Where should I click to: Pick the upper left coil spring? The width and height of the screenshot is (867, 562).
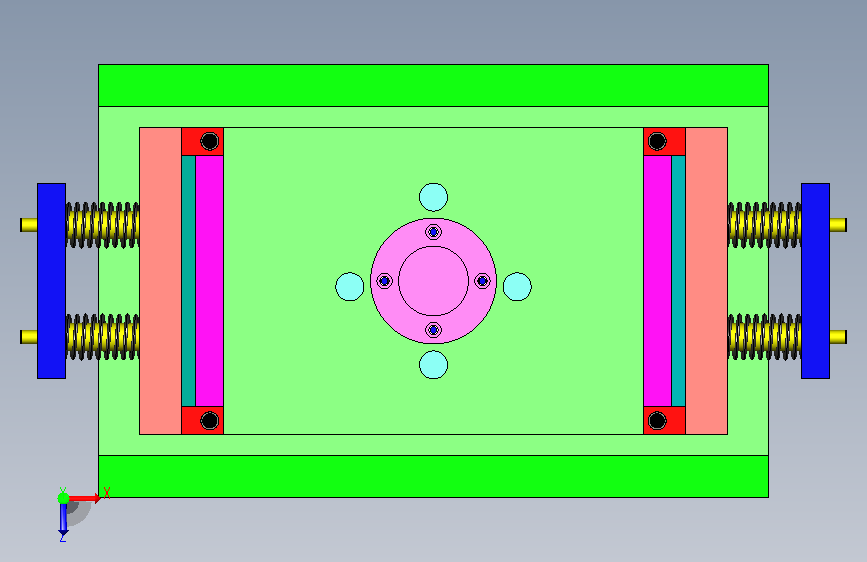(103, 225)
